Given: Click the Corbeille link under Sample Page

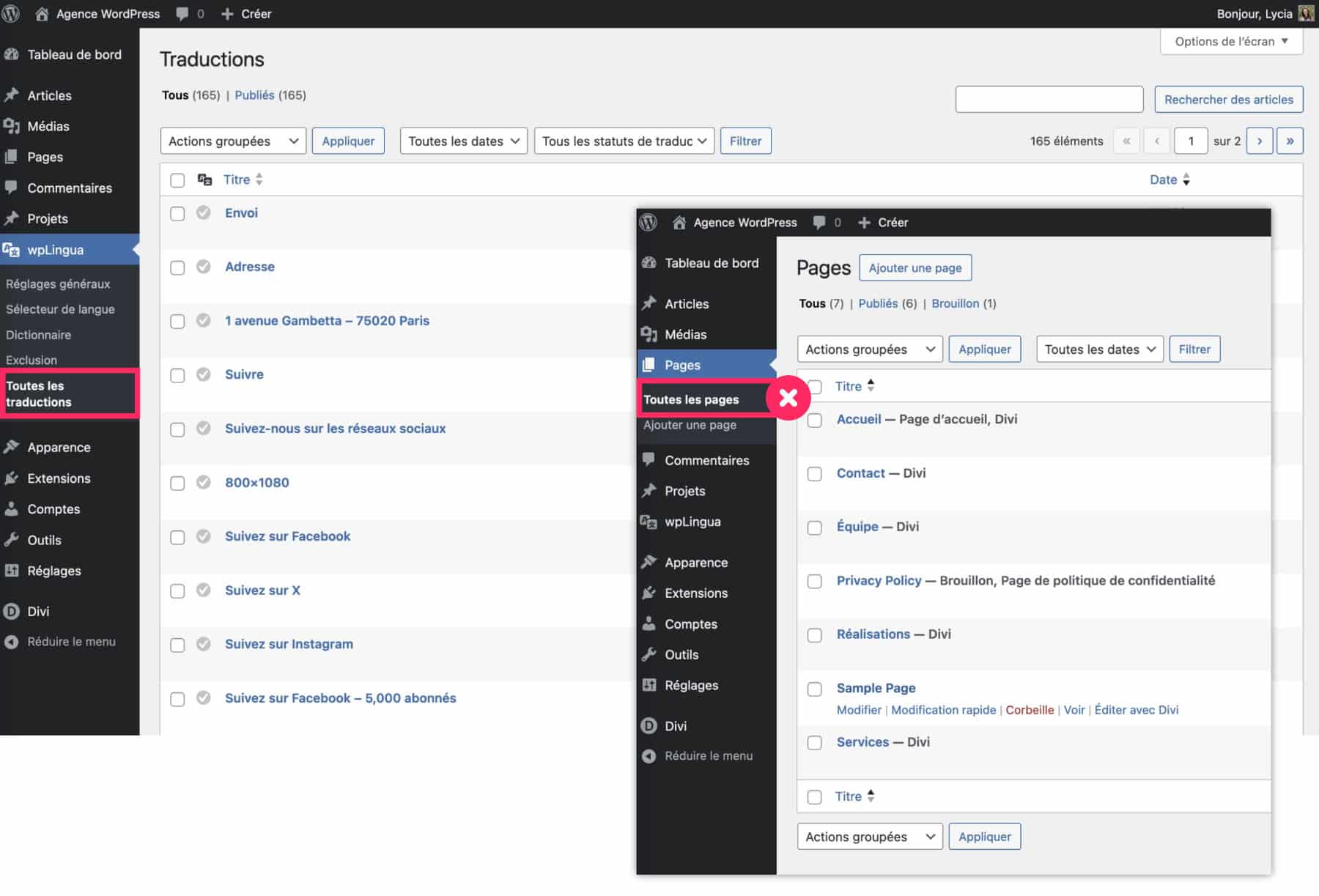Looking at the screenshot, I should tap(1030, 710).
